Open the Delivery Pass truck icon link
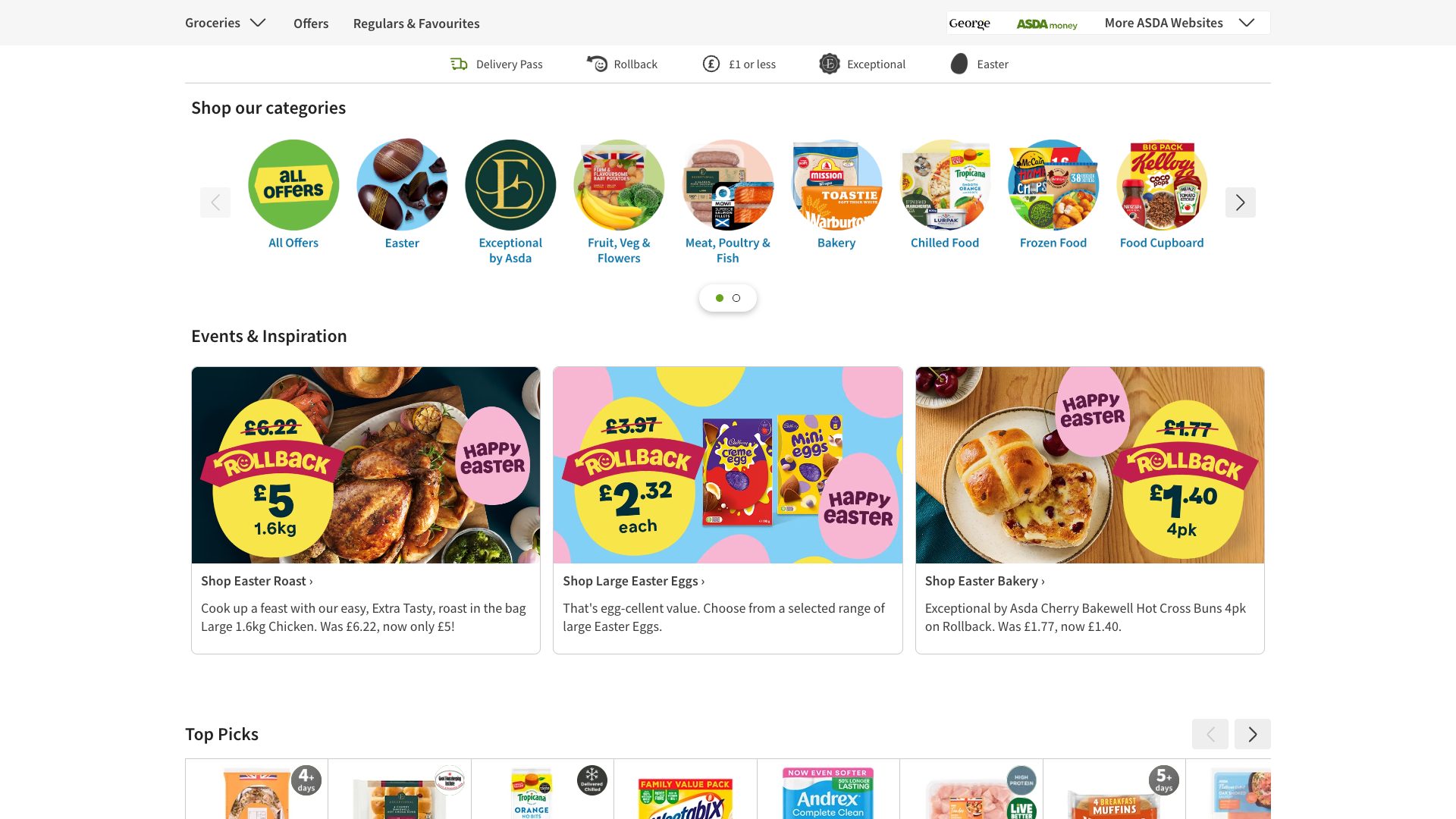The image size is (1456, 819). pos(459,64)
